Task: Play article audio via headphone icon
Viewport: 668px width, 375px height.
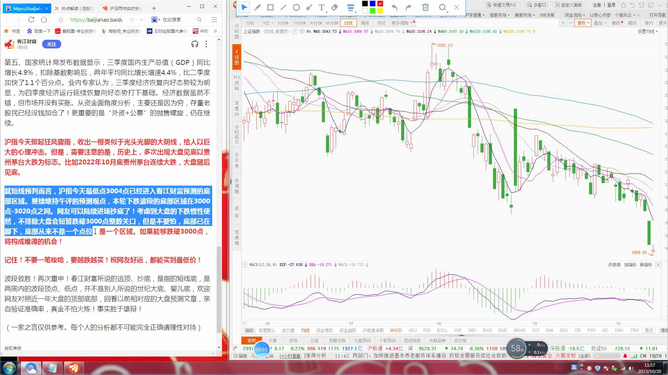Action: (195, 44)
